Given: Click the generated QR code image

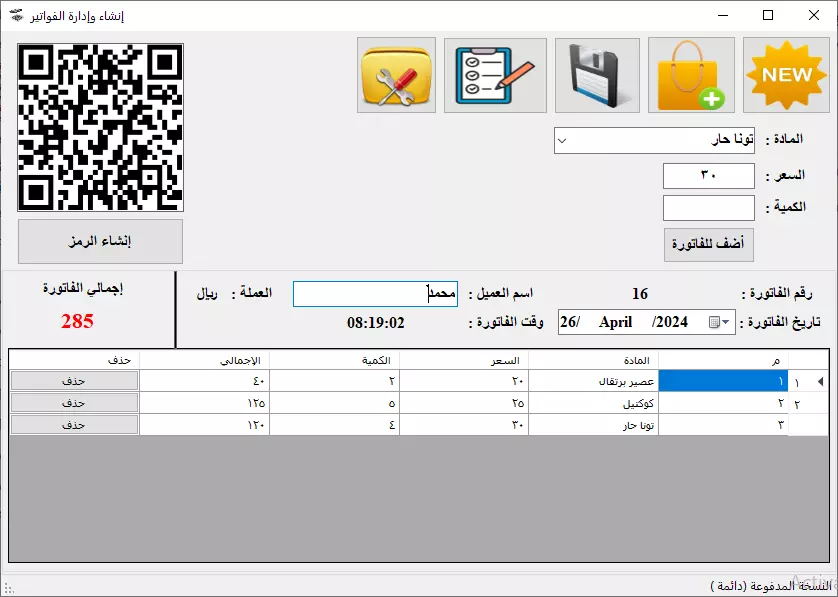Looking at the screenshot, I should tap(98, 126).
